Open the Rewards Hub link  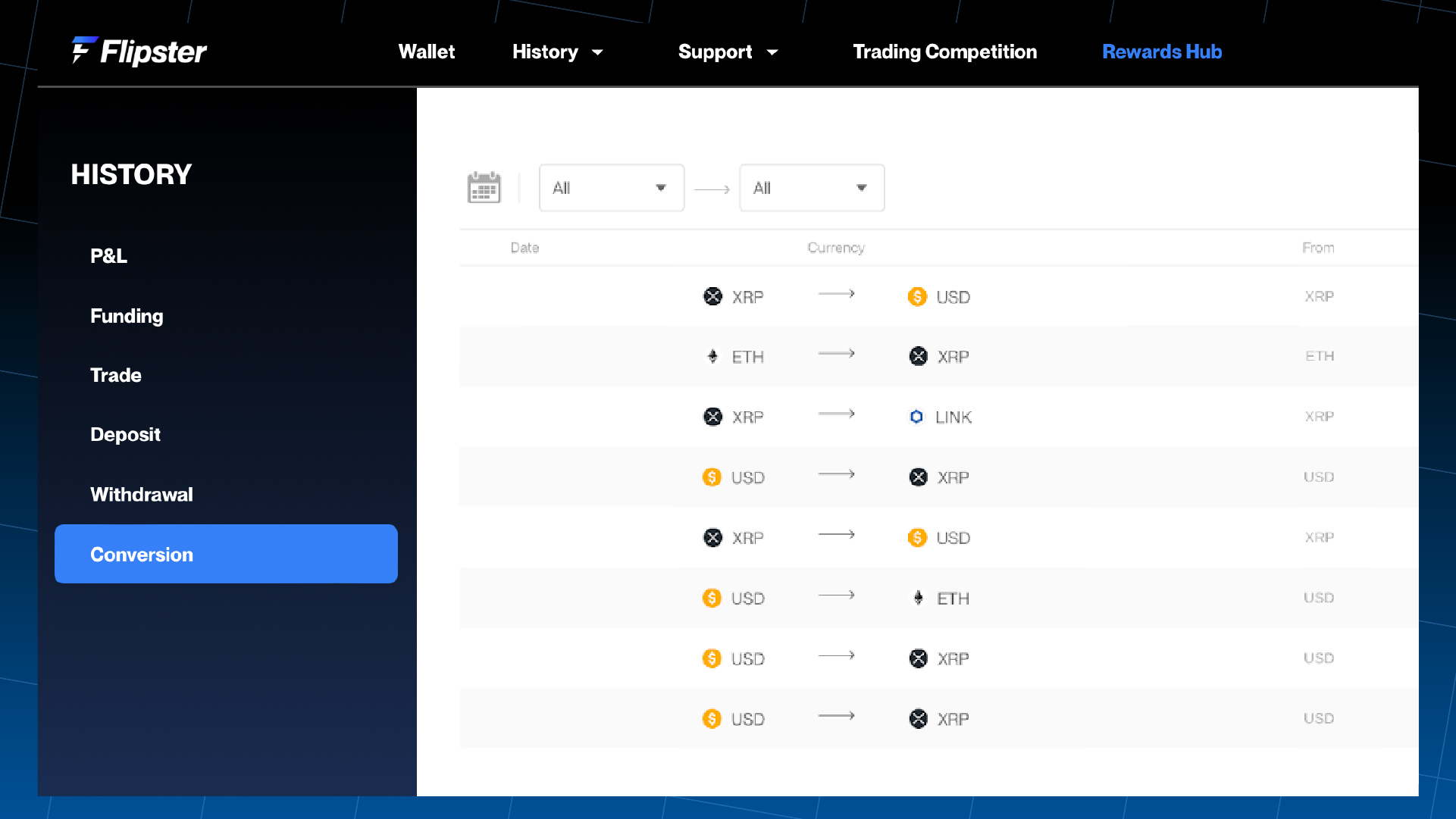[x=1161, y=52]
